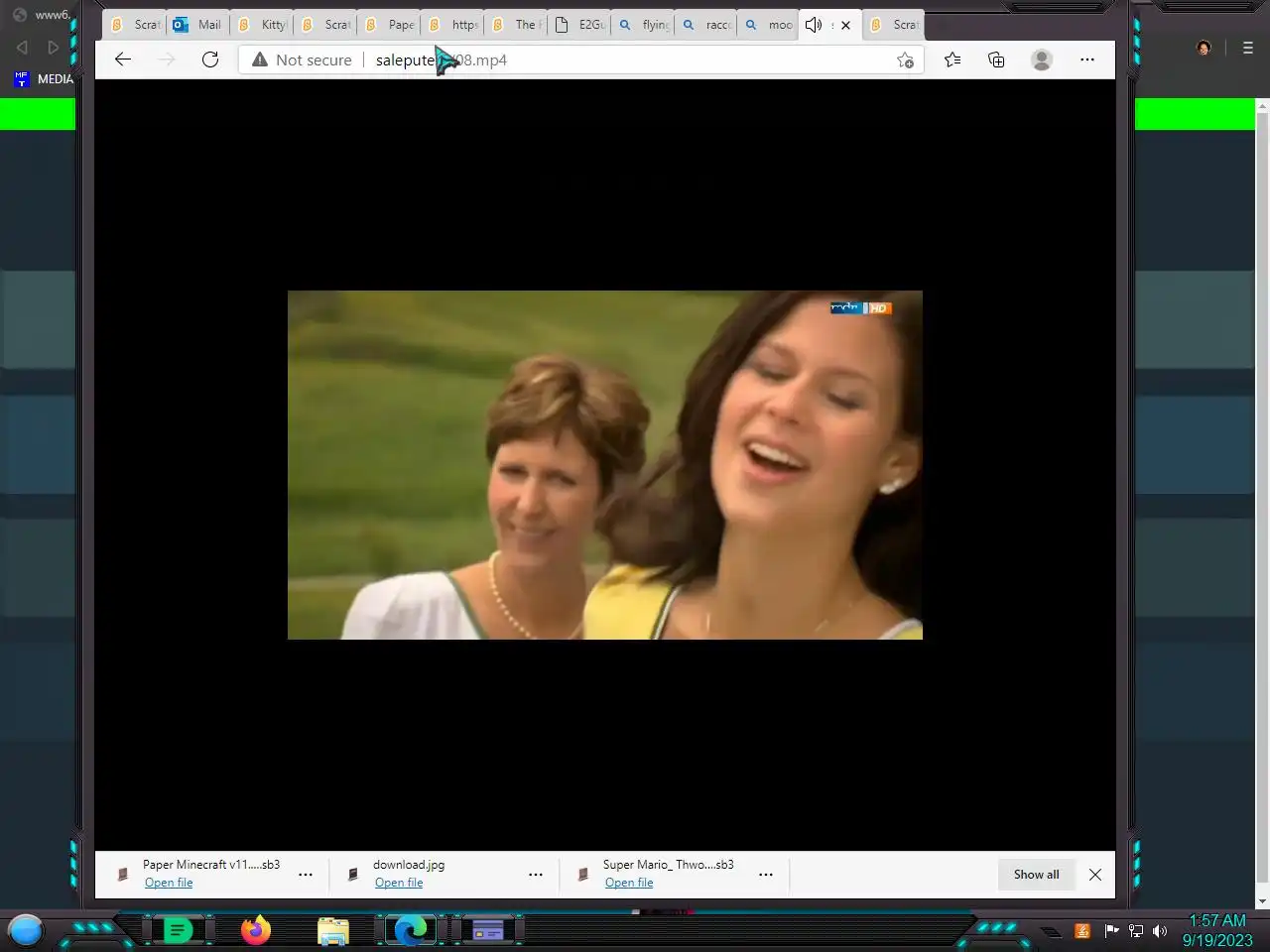Select the www6 tab in the background window
Viewport: 1270px width, 952px height.
(42, 15)
